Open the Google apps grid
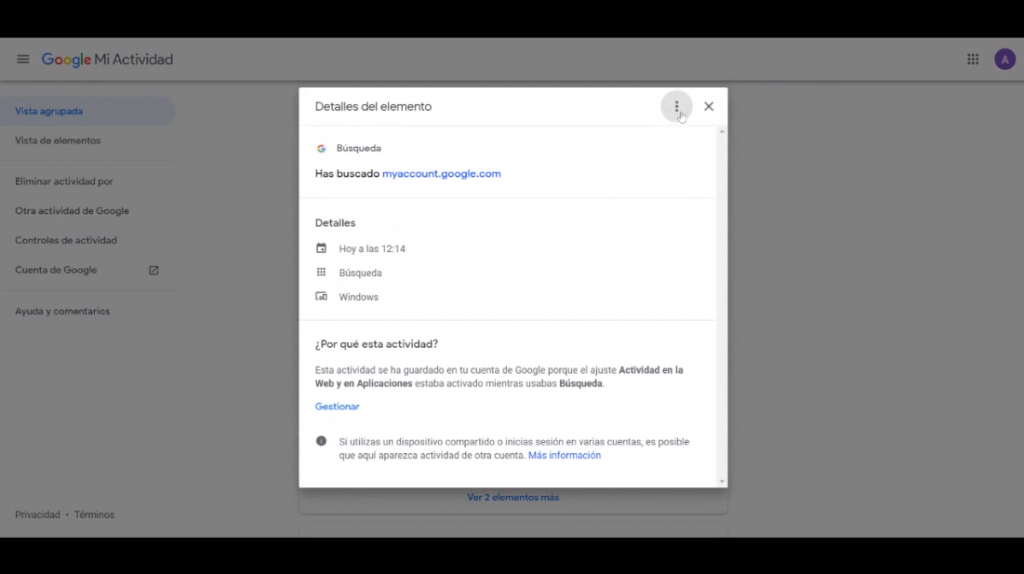This screenshot has width=1024, height=574. pos(973,59)
